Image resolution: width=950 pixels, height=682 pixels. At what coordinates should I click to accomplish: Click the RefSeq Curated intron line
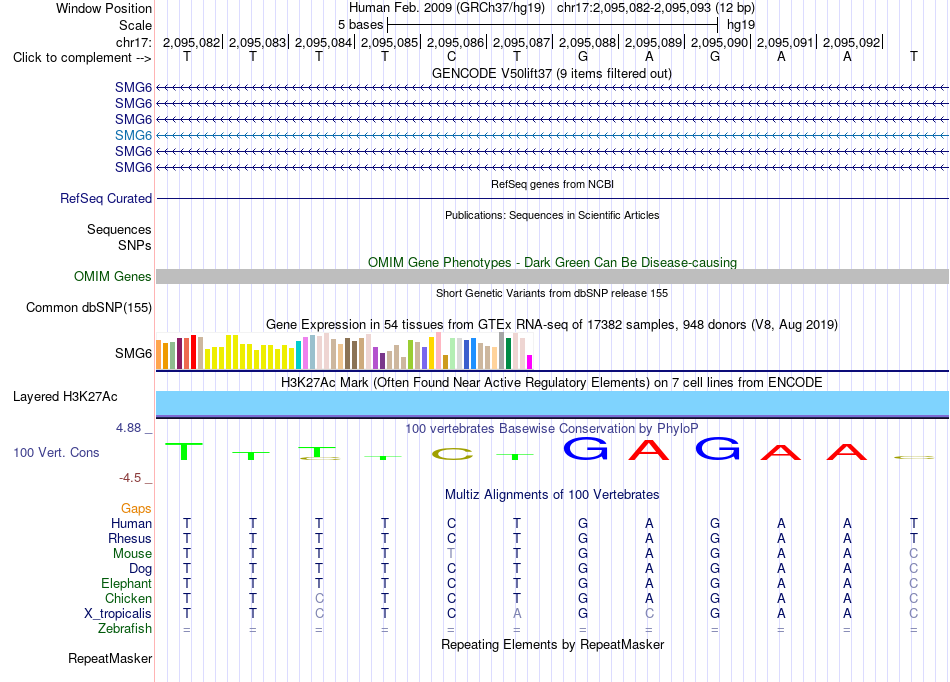pos(553,198)
